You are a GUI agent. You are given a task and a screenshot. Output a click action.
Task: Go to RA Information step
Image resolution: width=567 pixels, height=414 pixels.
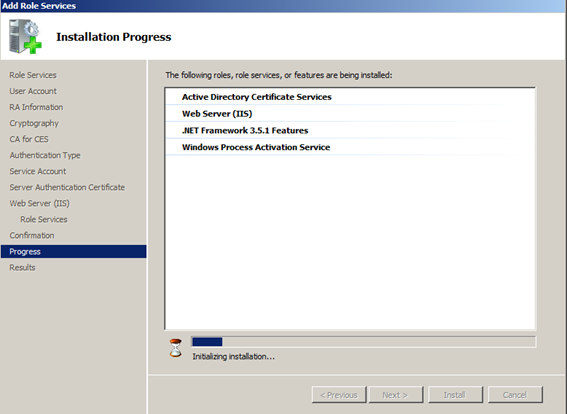(36, 107)
